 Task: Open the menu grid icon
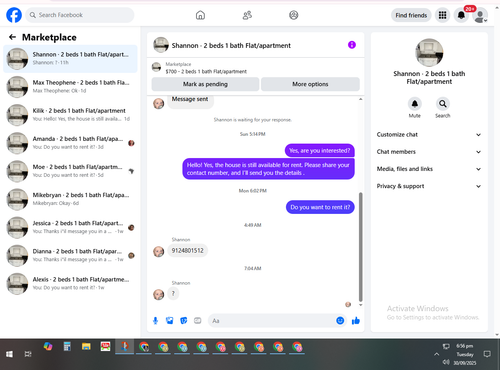coord(442,15)
